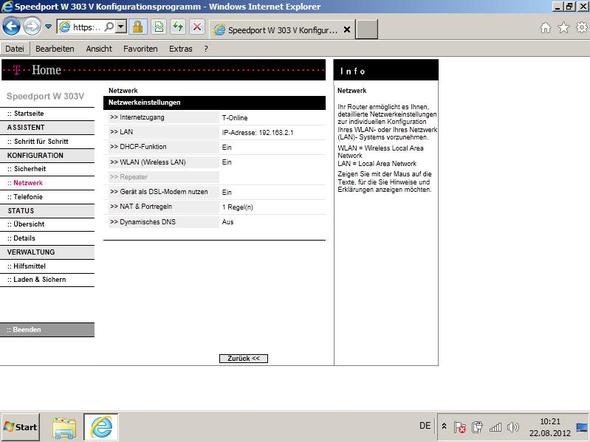
Task: Click the Beenden logout button
Action: (47, 330)
